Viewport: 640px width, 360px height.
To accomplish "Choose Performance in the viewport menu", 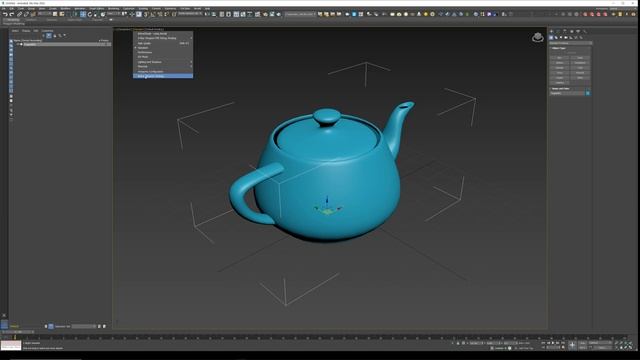I will 163,52.
